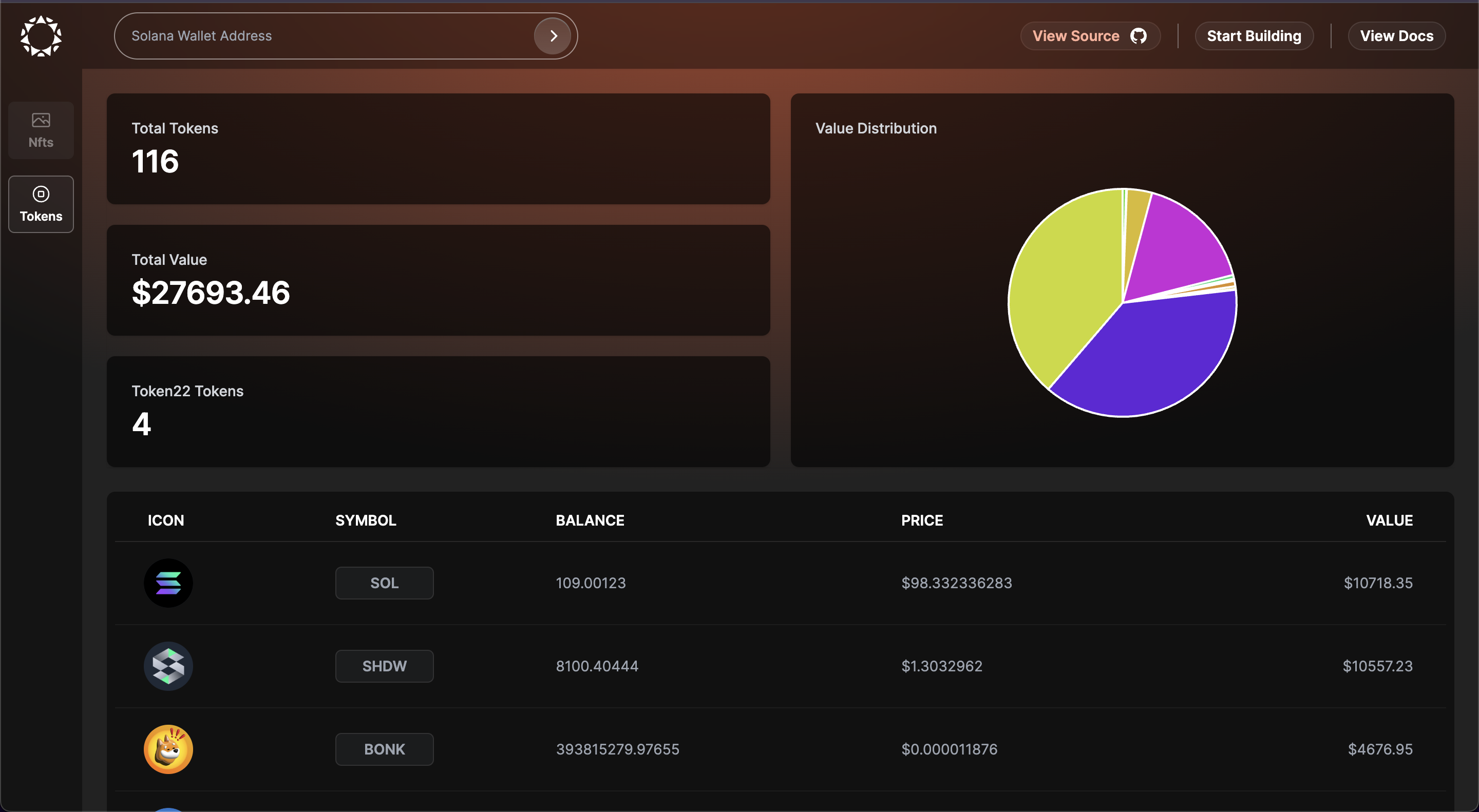Submit wallet address with the arrow button

[x=553, y=36]
